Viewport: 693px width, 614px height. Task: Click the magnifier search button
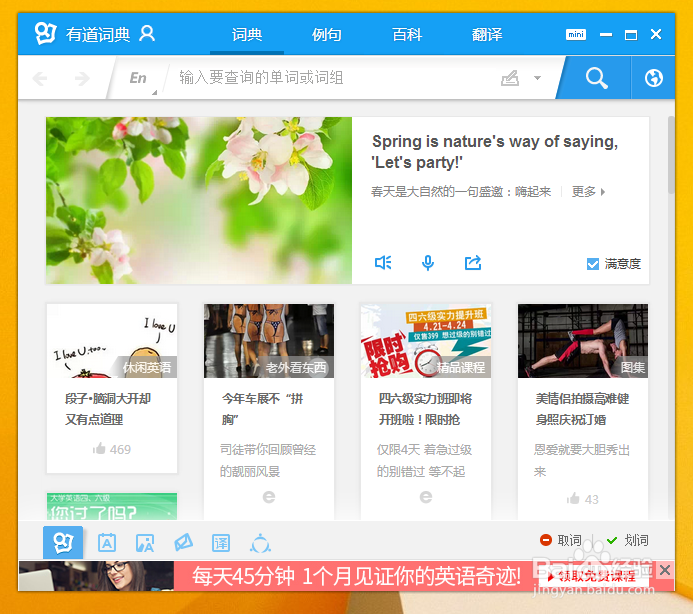click(596, 78)
